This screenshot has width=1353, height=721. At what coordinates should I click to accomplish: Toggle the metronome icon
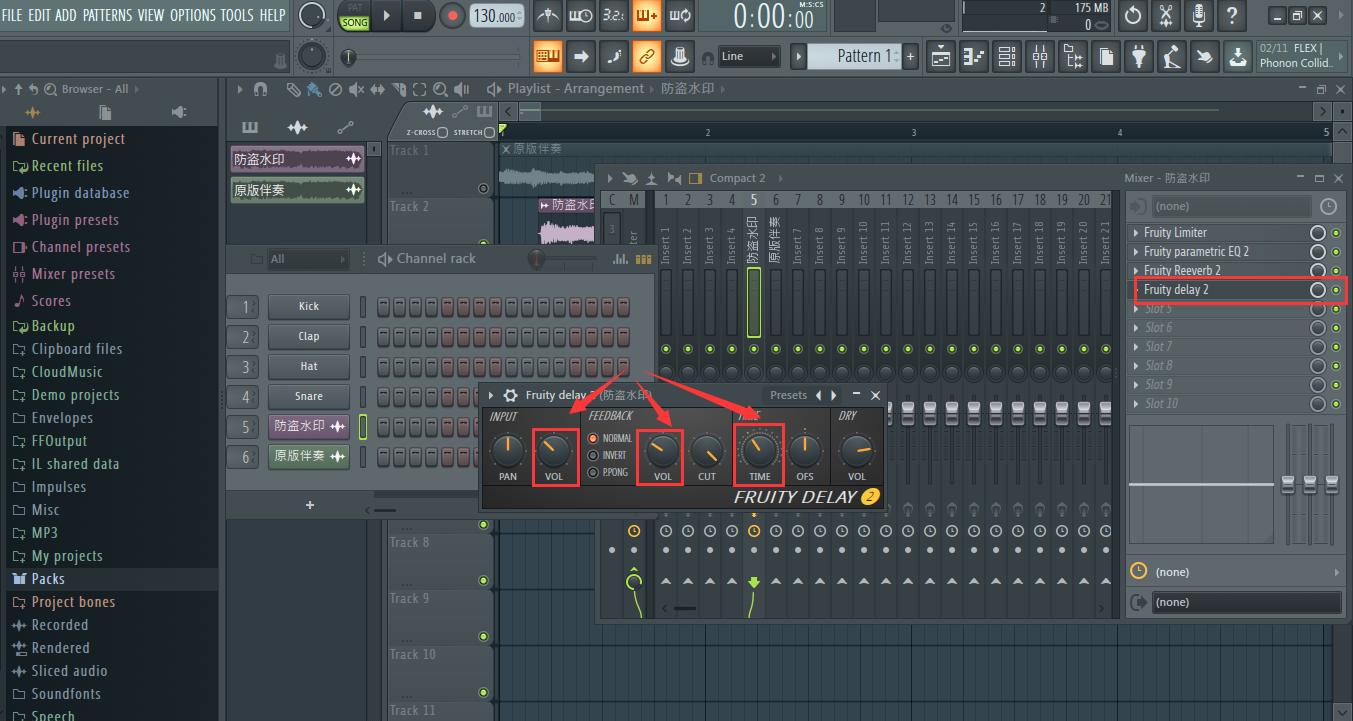coord(547,16)
